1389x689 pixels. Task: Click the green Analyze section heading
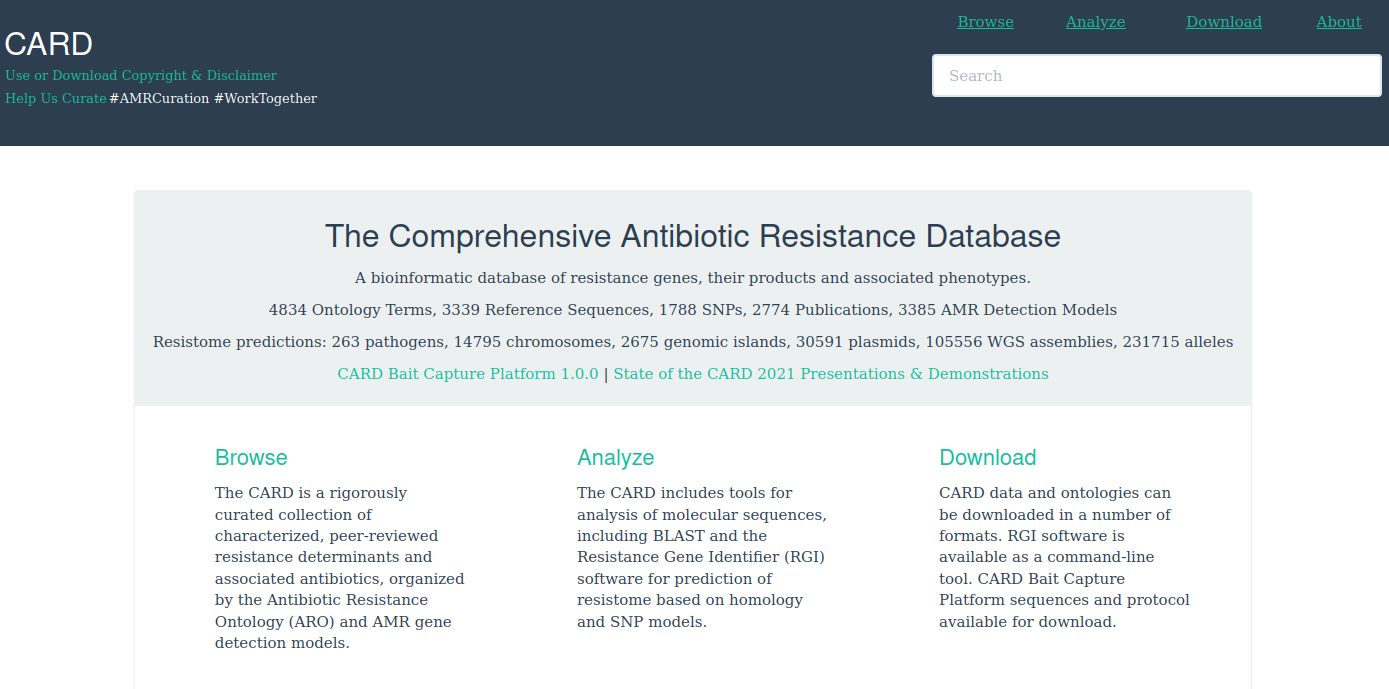click(x=615, y=458)
